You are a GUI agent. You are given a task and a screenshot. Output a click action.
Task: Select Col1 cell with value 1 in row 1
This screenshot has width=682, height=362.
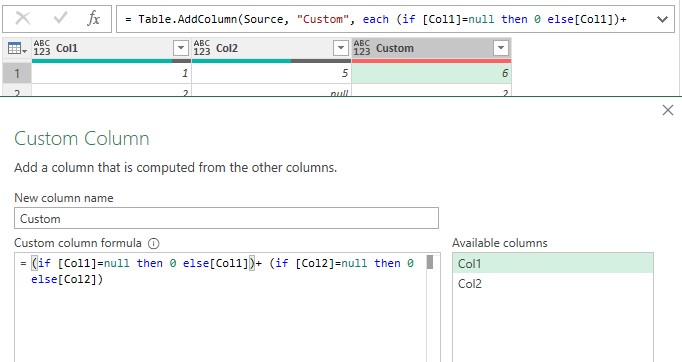click(x=111, y=73)
